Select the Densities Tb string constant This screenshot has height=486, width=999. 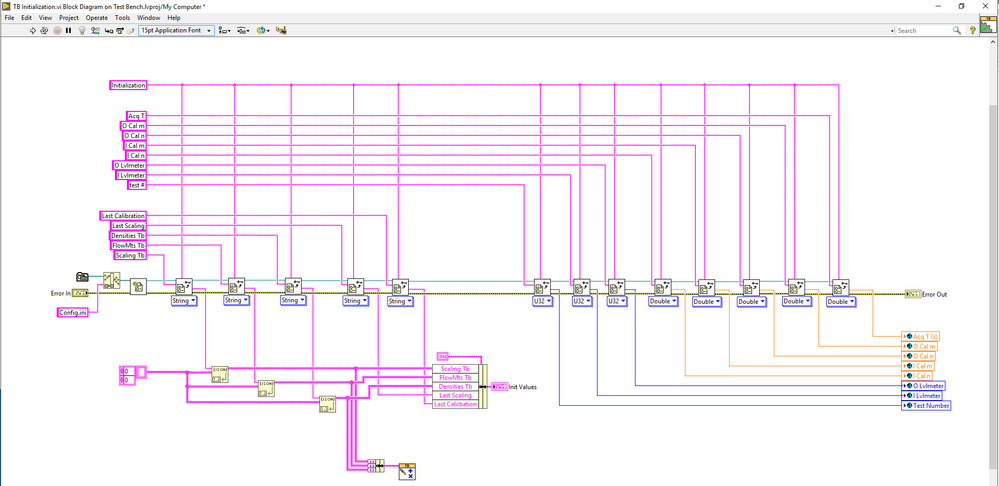tap(129, 236)
